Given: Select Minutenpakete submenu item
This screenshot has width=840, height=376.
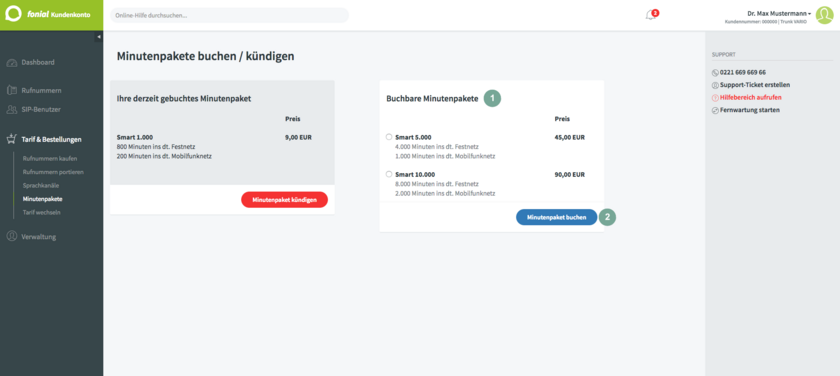Looking at the screenshot, I should (x=42, y=199).
